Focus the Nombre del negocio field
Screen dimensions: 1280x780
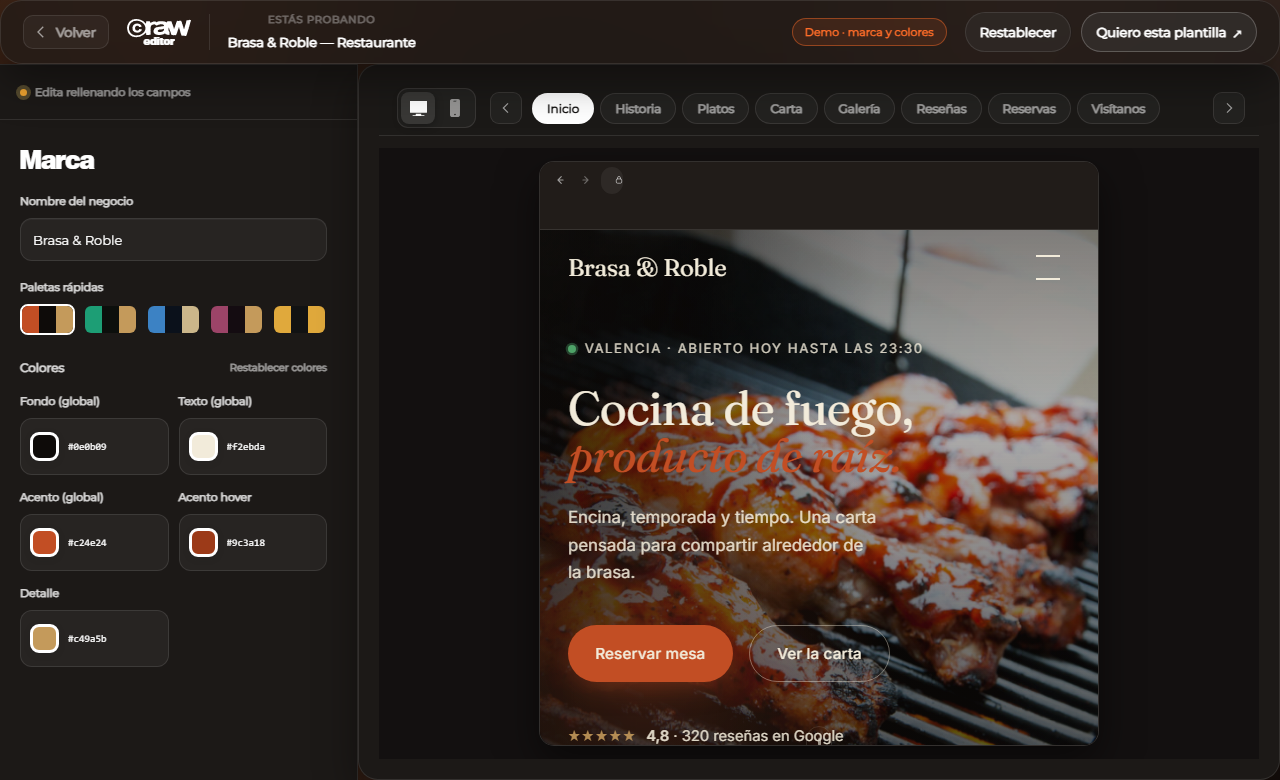[x=173, y=240]
